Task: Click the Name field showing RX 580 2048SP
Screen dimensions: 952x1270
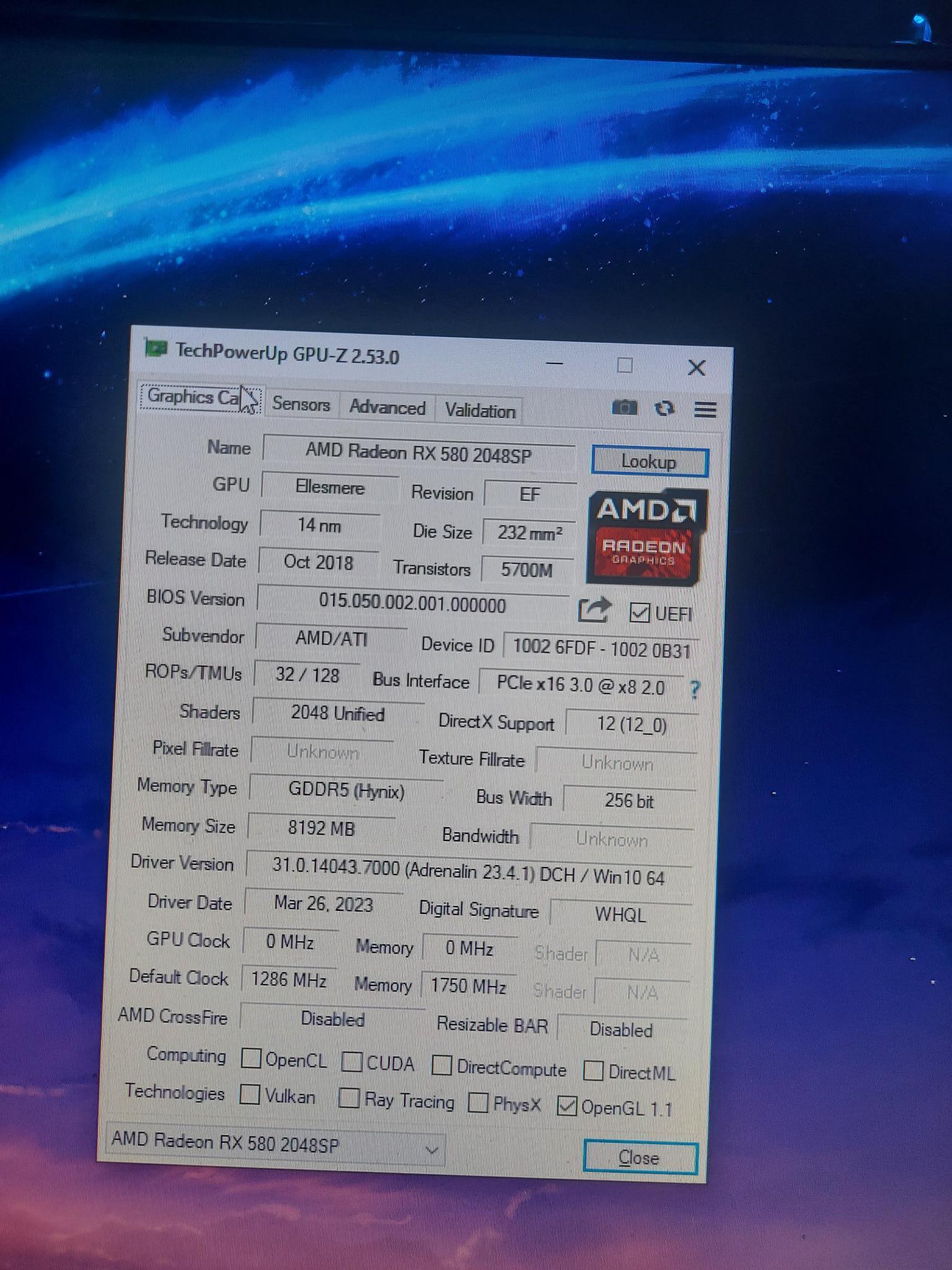Action: point(419,453)
